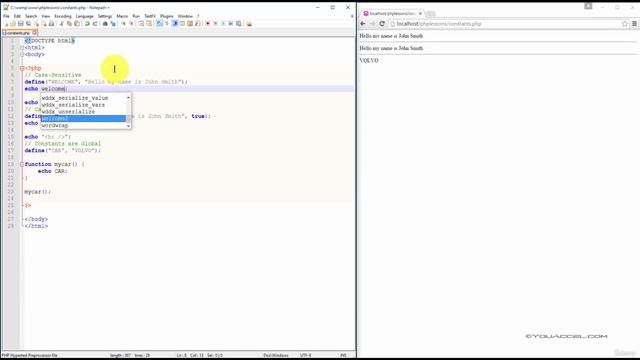Click the Zoom In toolbar icon
Screen dimensions: 640x360
coord(123,24)
